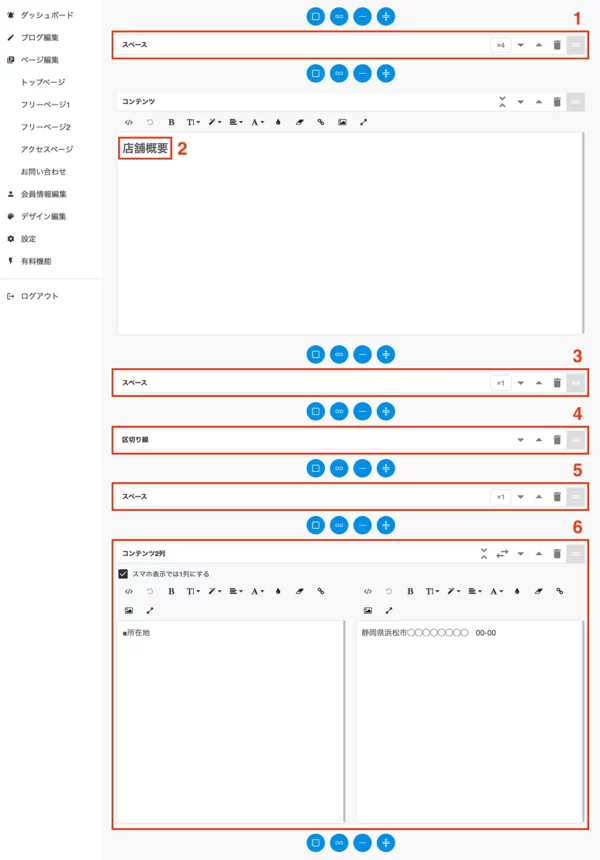Go to デザイン編集 in the sidebar
Viewport: 600px width, 860px height.
tap(43, 216)
